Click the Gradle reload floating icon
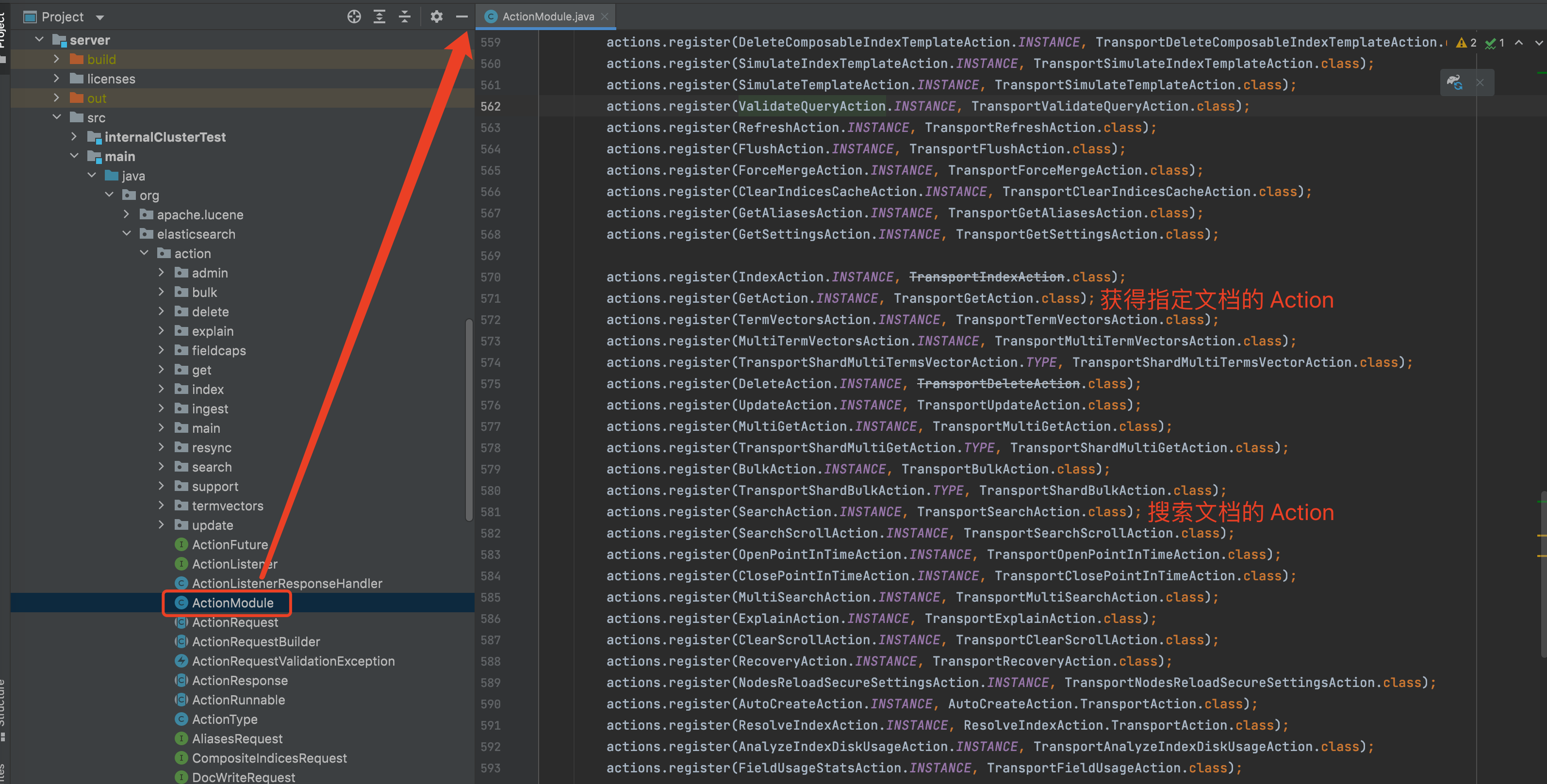This screenshot has width=1547, height=784. [x=1454, y=82]
